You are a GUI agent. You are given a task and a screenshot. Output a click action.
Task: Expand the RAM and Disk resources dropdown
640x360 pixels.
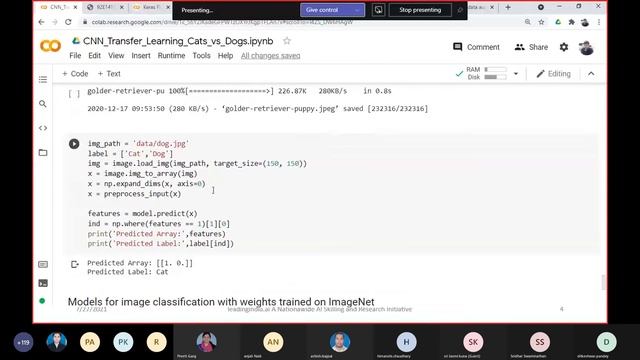[516, 74]
